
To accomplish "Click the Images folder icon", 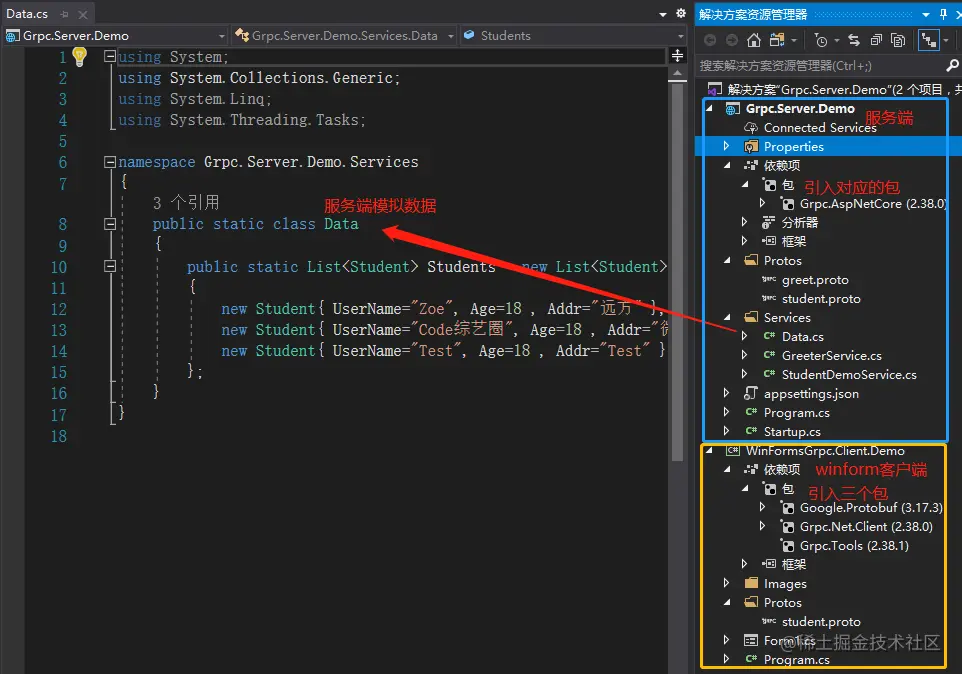I will 751,583.
